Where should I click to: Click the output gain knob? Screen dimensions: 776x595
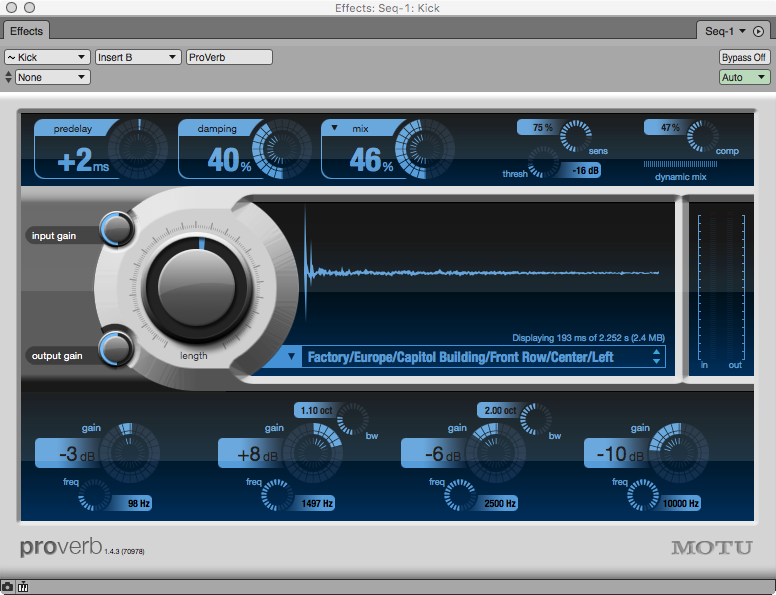coord(117,348)
